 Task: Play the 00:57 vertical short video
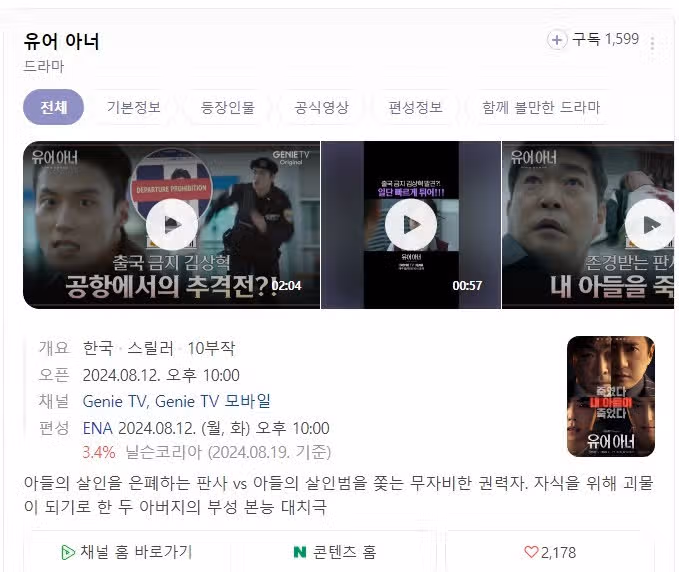[x=411, y=224]
